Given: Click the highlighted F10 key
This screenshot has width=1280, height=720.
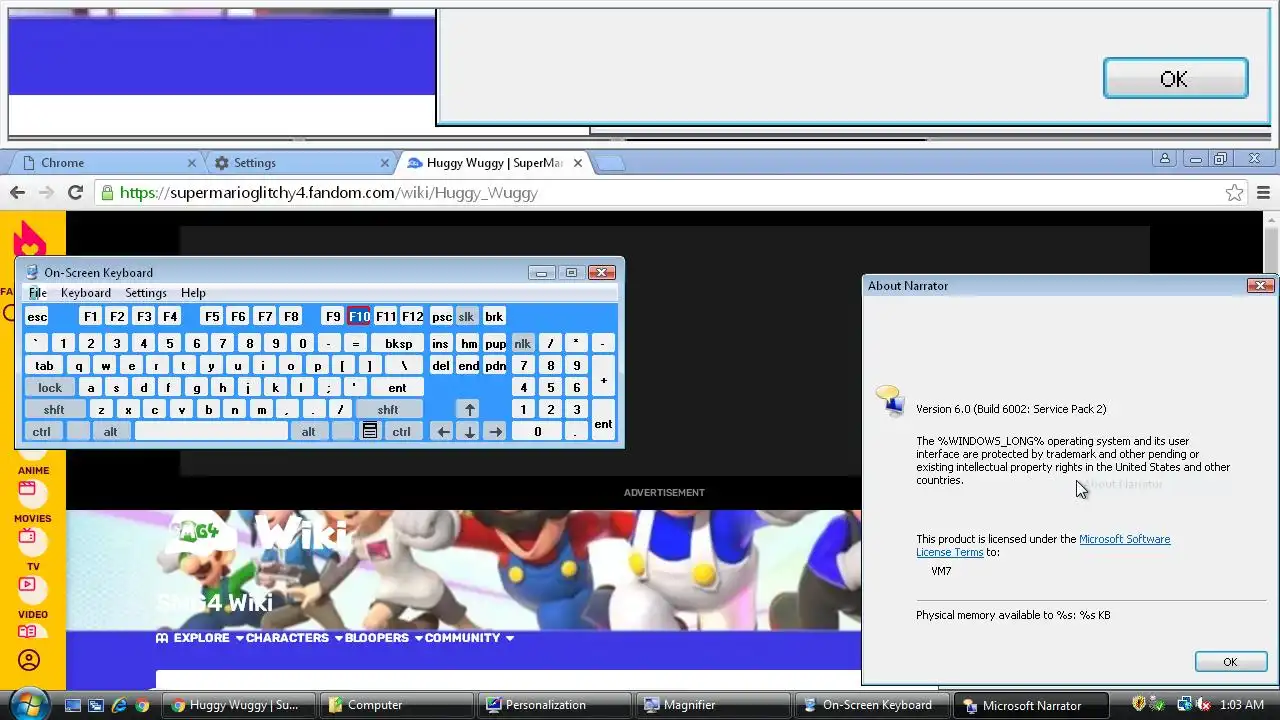Looking at the screenshot, I should click(359, 317).
